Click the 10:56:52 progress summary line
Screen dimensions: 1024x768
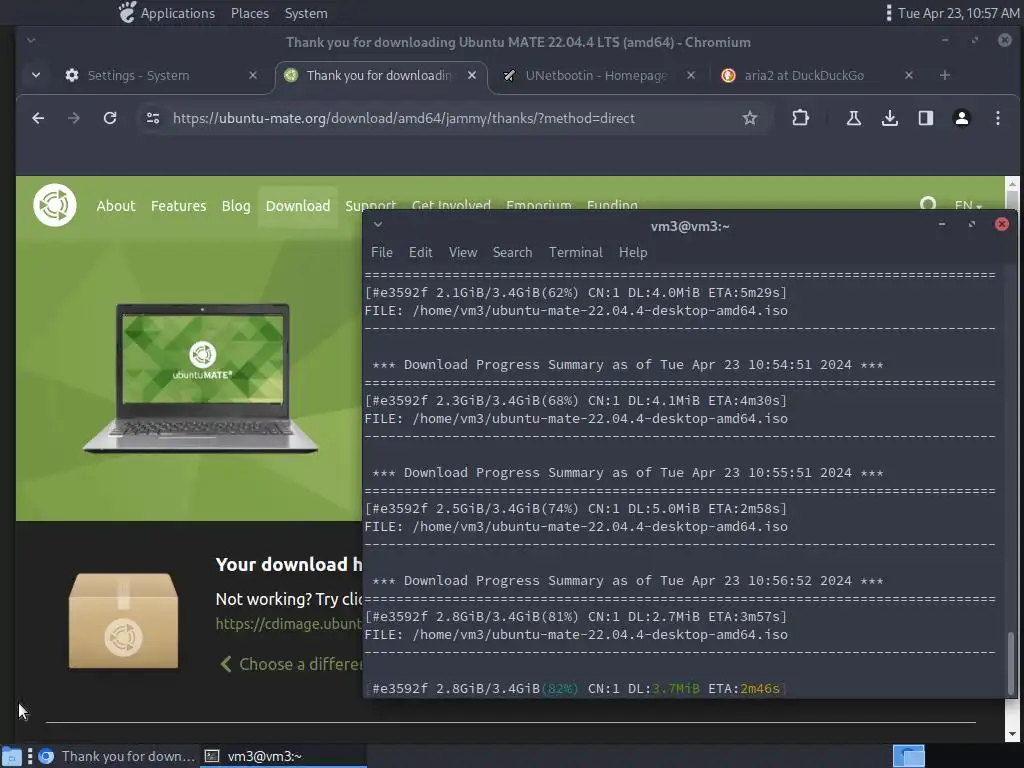tap(627, 581)
